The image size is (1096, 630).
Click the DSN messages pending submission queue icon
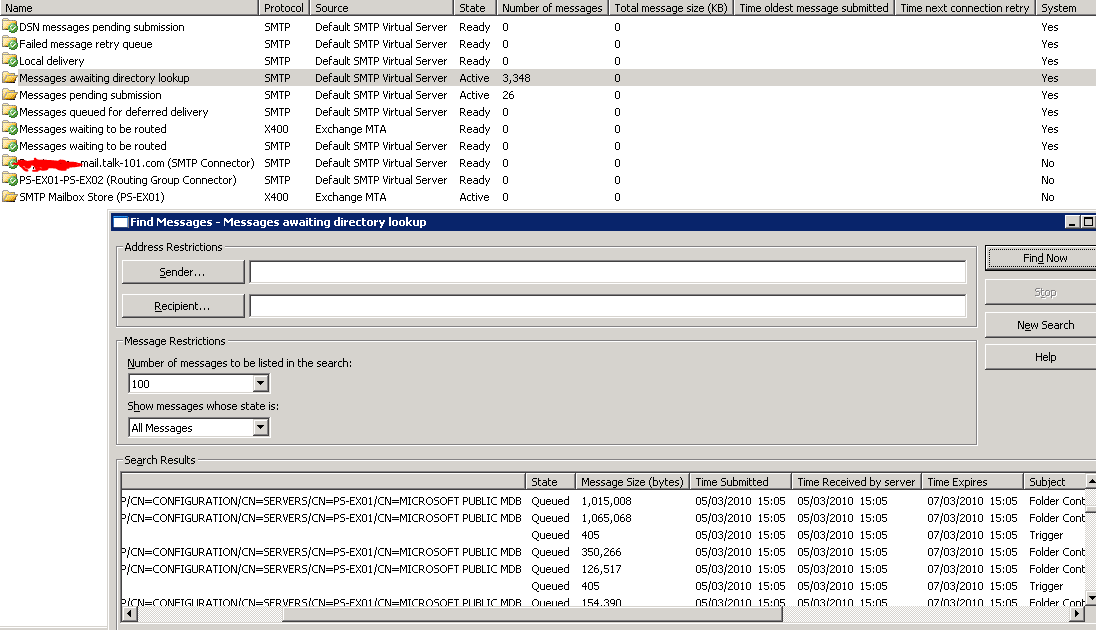(x=10, y=27)
